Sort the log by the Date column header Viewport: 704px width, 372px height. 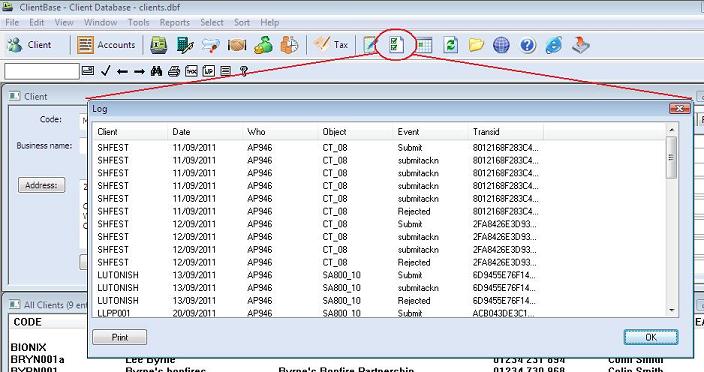pos(205,132)
